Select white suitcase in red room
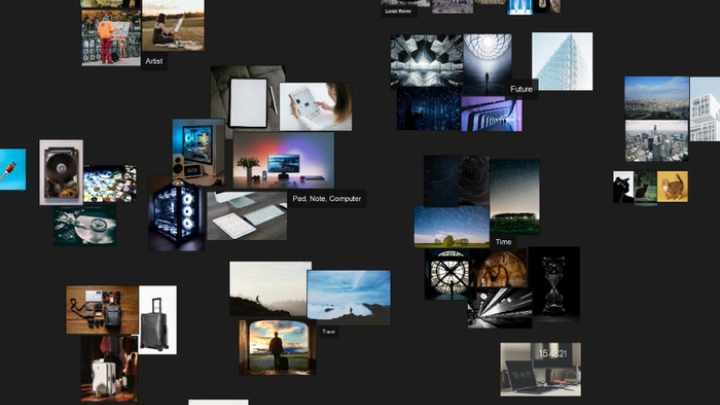The image size is (720, 405). [109, 369]
